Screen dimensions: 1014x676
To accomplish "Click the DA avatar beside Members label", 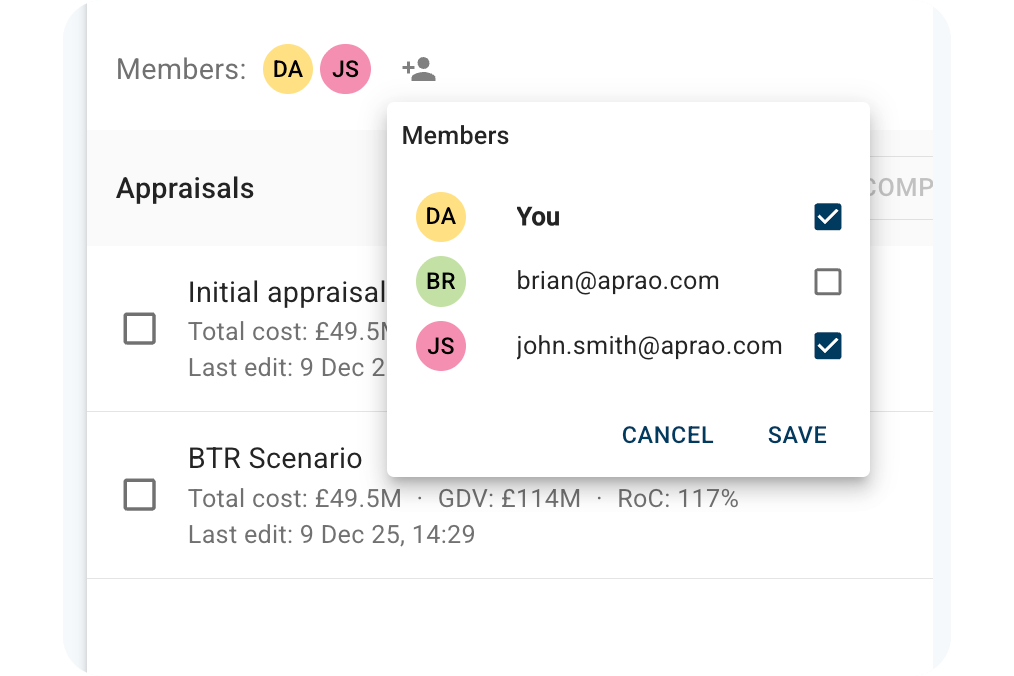I will pos(288,70).
